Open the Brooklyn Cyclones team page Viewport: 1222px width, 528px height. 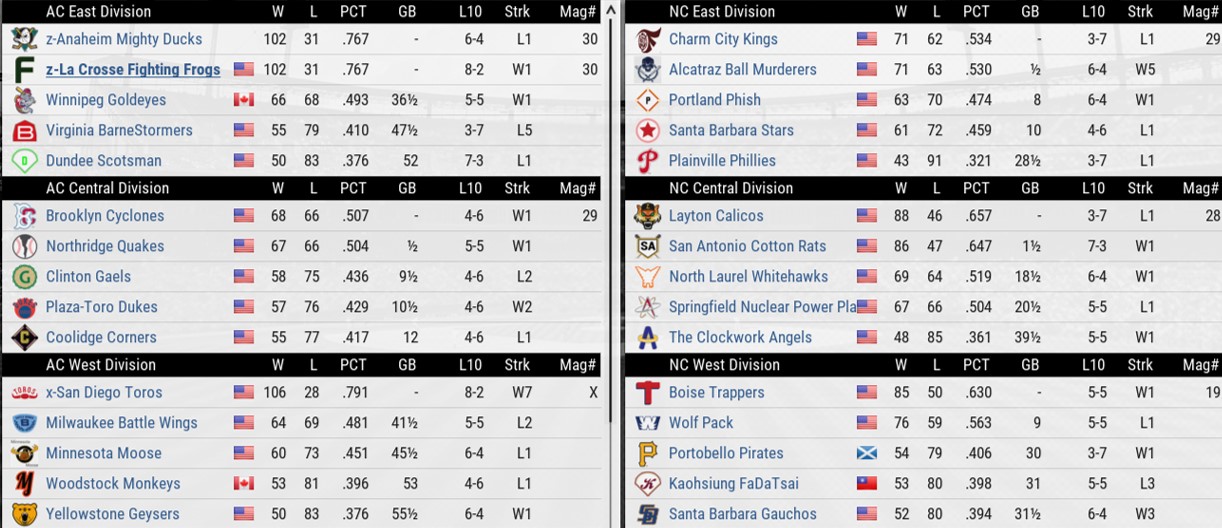pos(105,216)
